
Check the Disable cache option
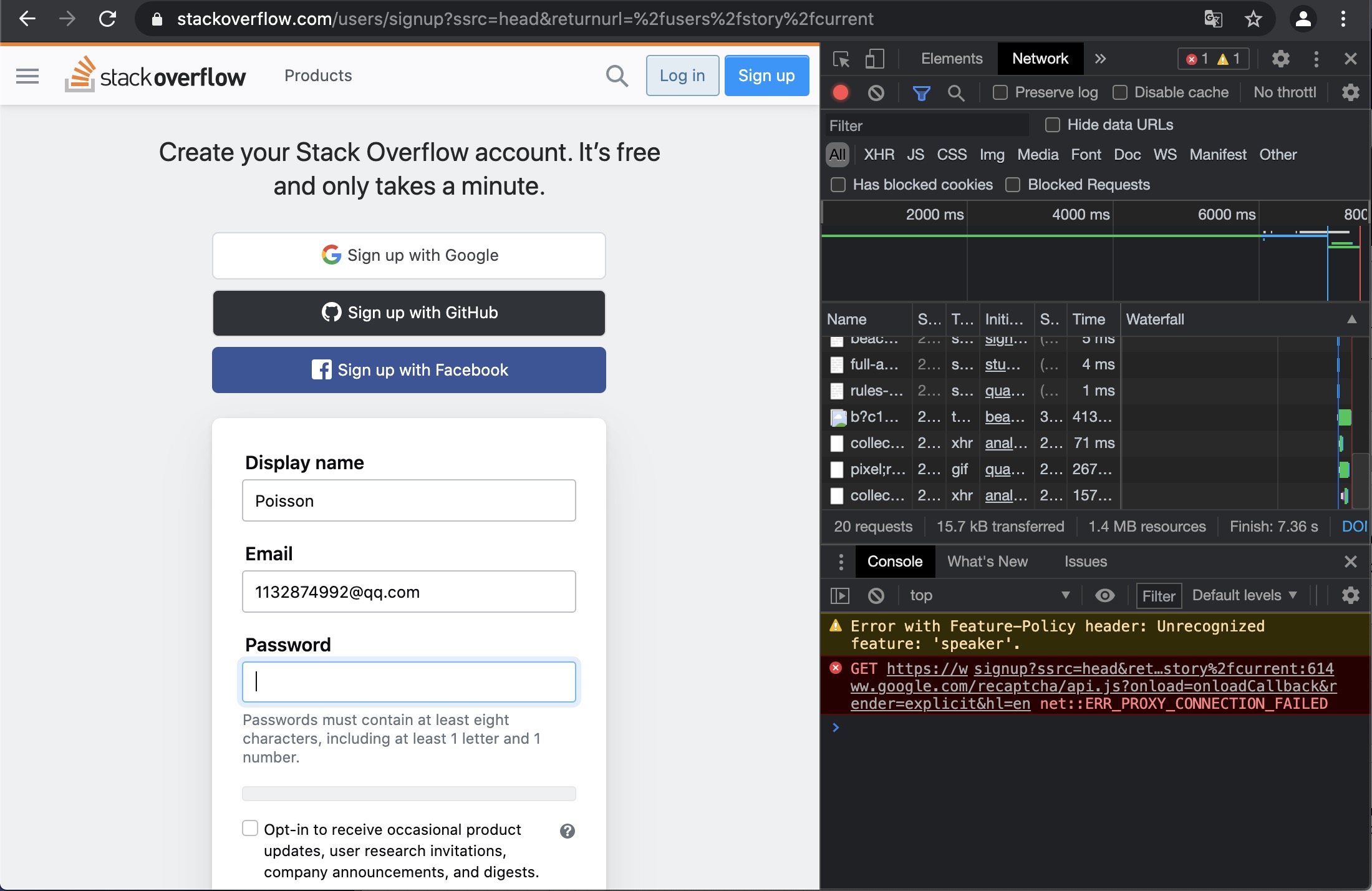[1120, 92]
